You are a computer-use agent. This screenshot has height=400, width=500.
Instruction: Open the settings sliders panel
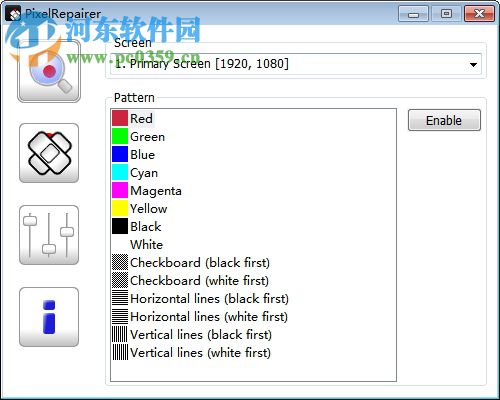[49, 235]
